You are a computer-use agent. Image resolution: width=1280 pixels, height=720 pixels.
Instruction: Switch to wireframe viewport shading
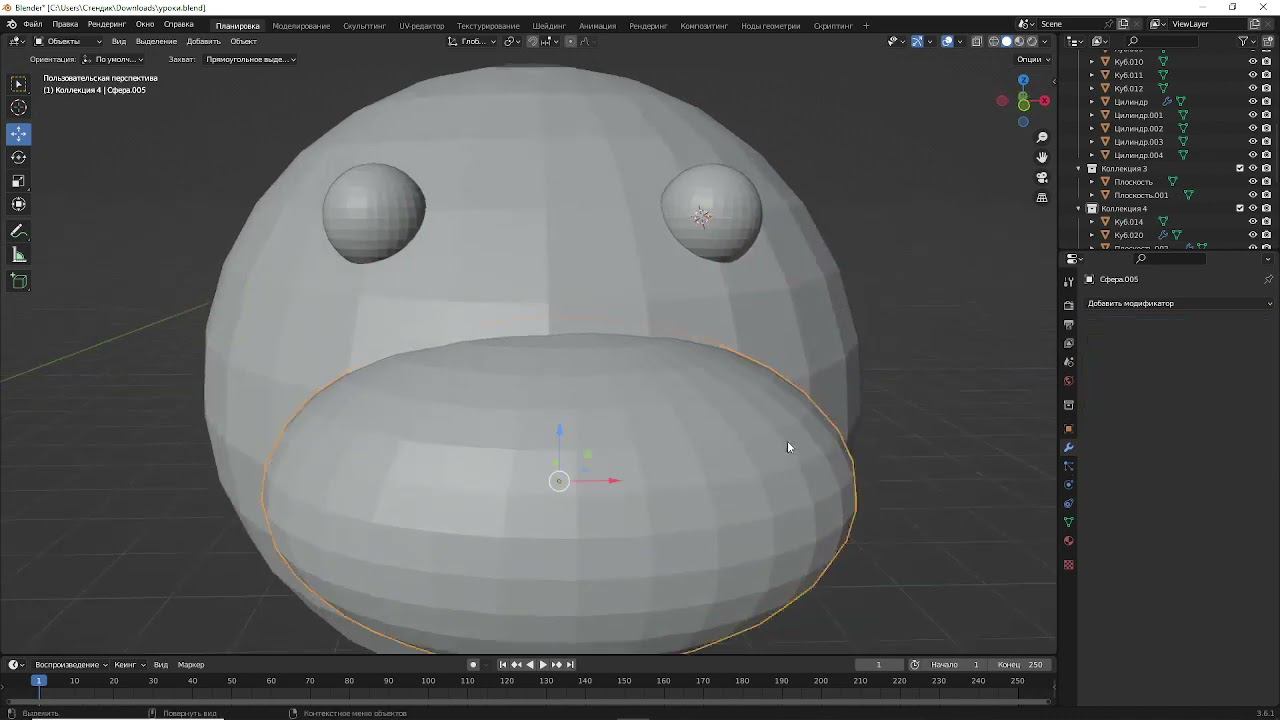pos(994,41)
